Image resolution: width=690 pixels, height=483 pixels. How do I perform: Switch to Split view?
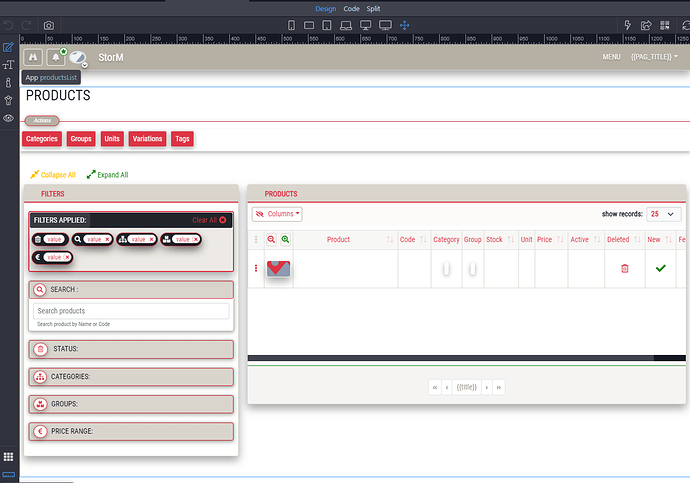tap(373, 9)
